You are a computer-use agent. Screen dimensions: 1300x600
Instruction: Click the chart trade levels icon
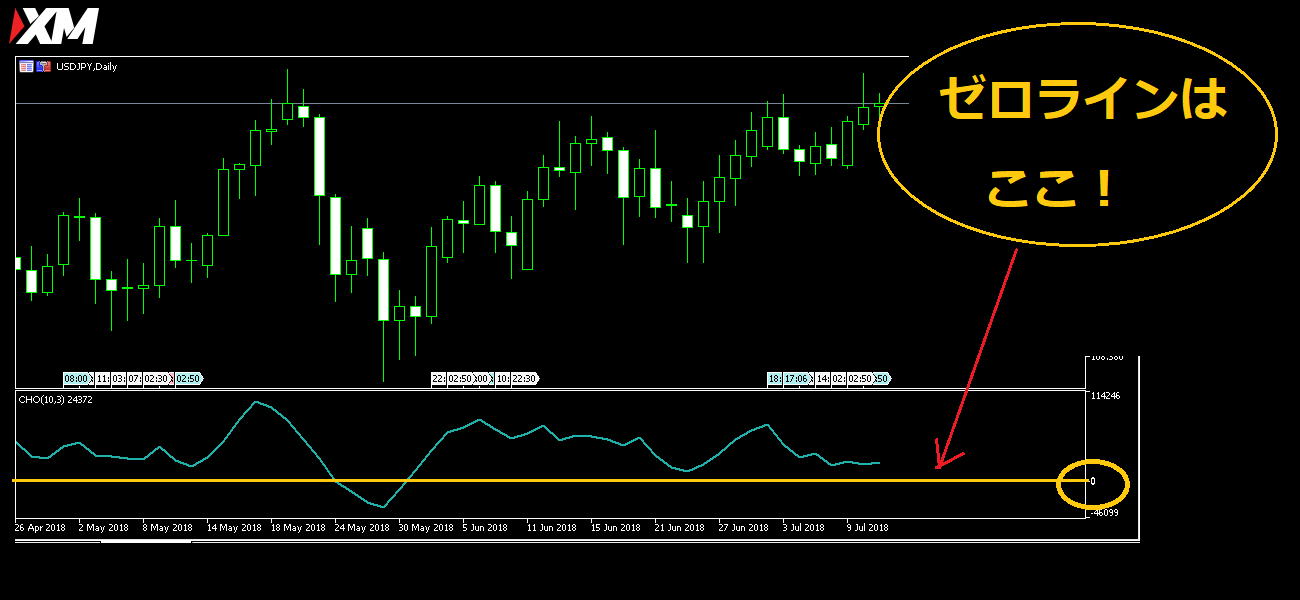point(43,67)
